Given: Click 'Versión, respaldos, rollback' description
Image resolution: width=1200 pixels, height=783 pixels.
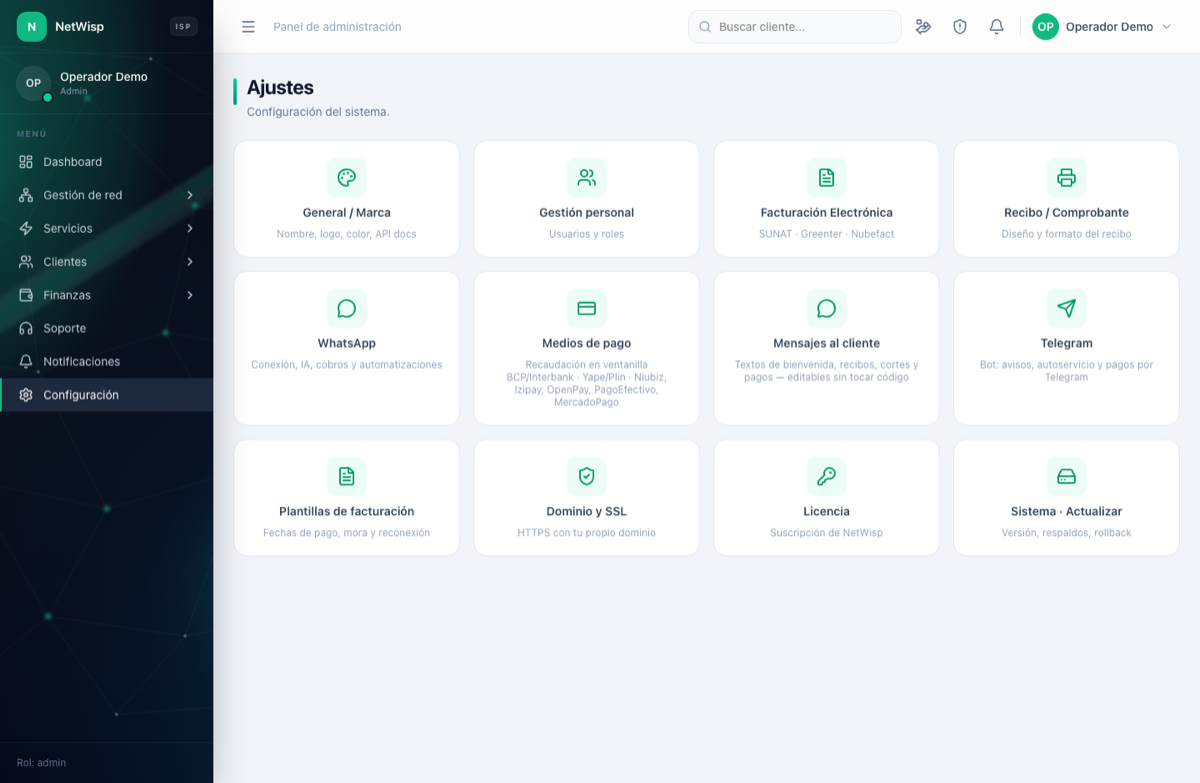Looking at the screenshot, I should pos(1067,533).
